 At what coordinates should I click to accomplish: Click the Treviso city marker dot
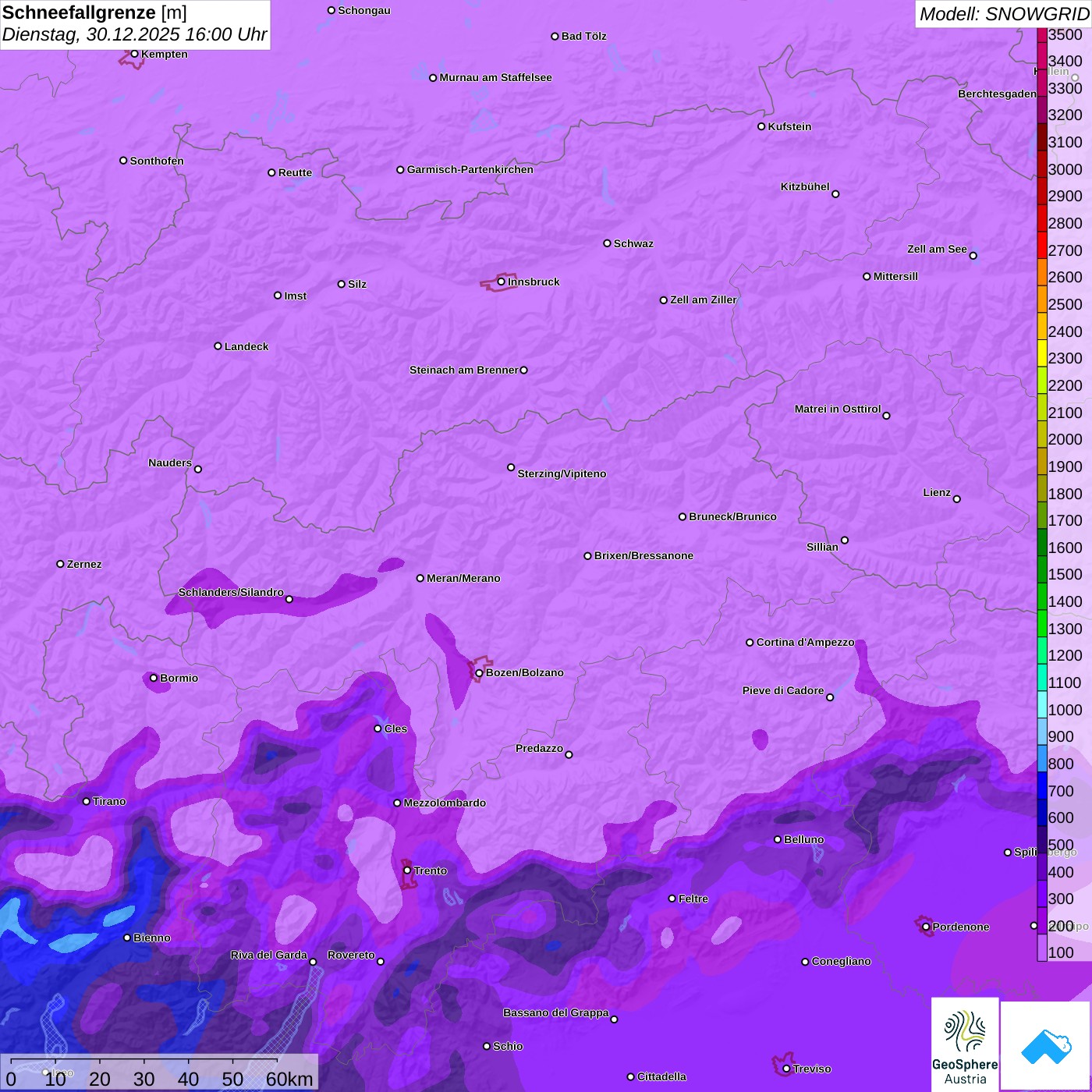click(786, 1069)
